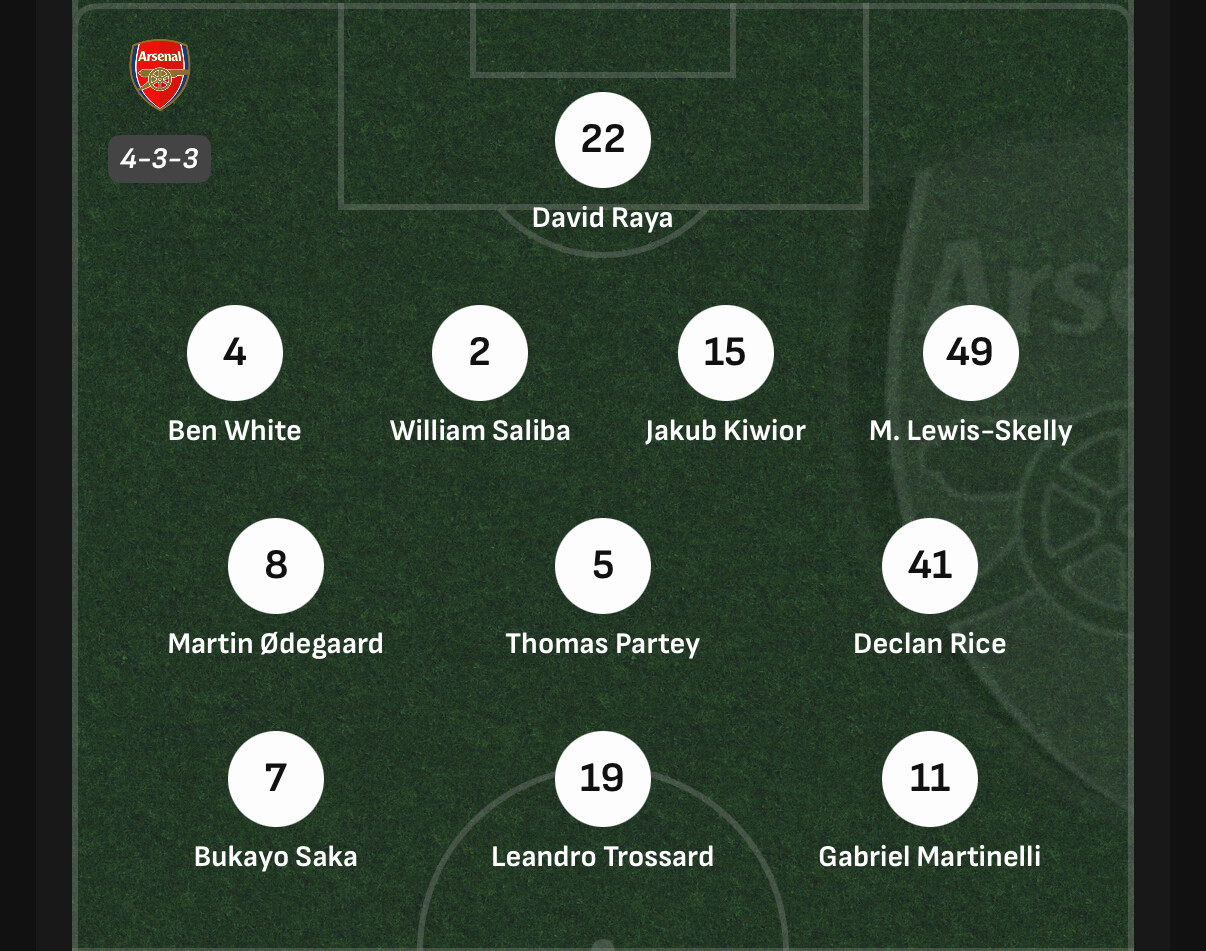The height and width of the screenshot is (951, 1206).
Task: Open the Martin Ødegaard name link
Action: 276,643
